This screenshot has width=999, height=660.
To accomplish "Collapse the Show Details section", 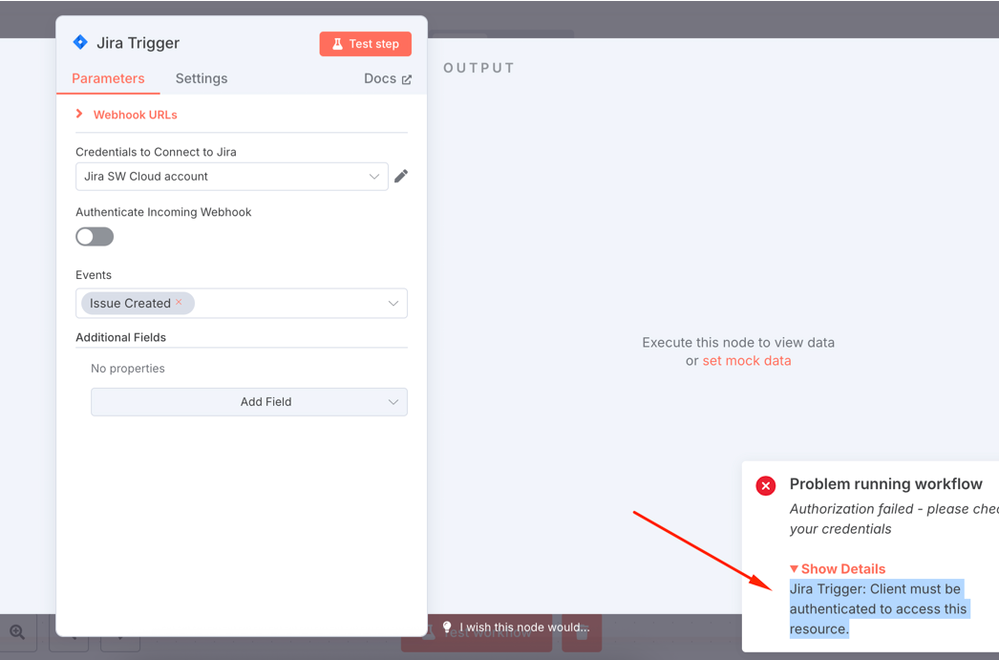I will (x=837, y=569).
